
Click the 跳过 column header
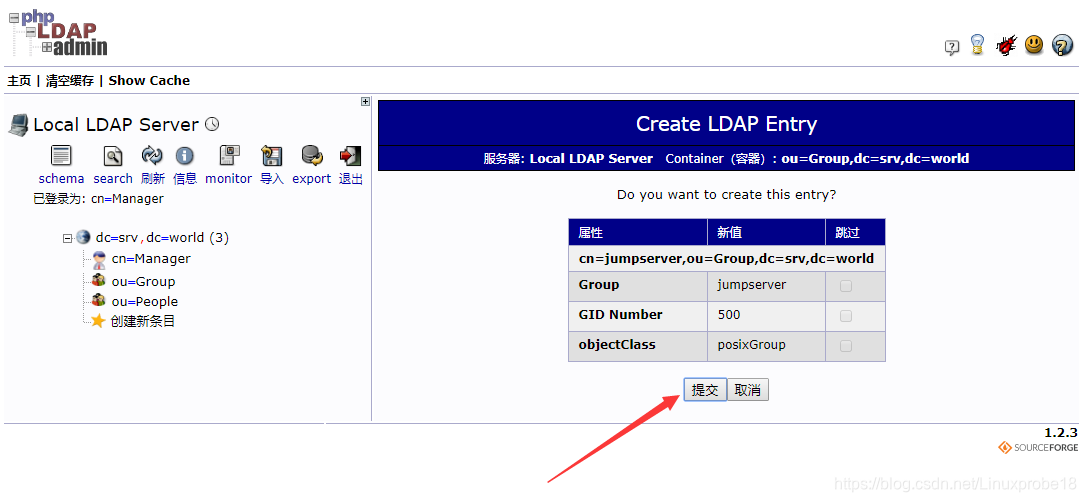[855, 232]
